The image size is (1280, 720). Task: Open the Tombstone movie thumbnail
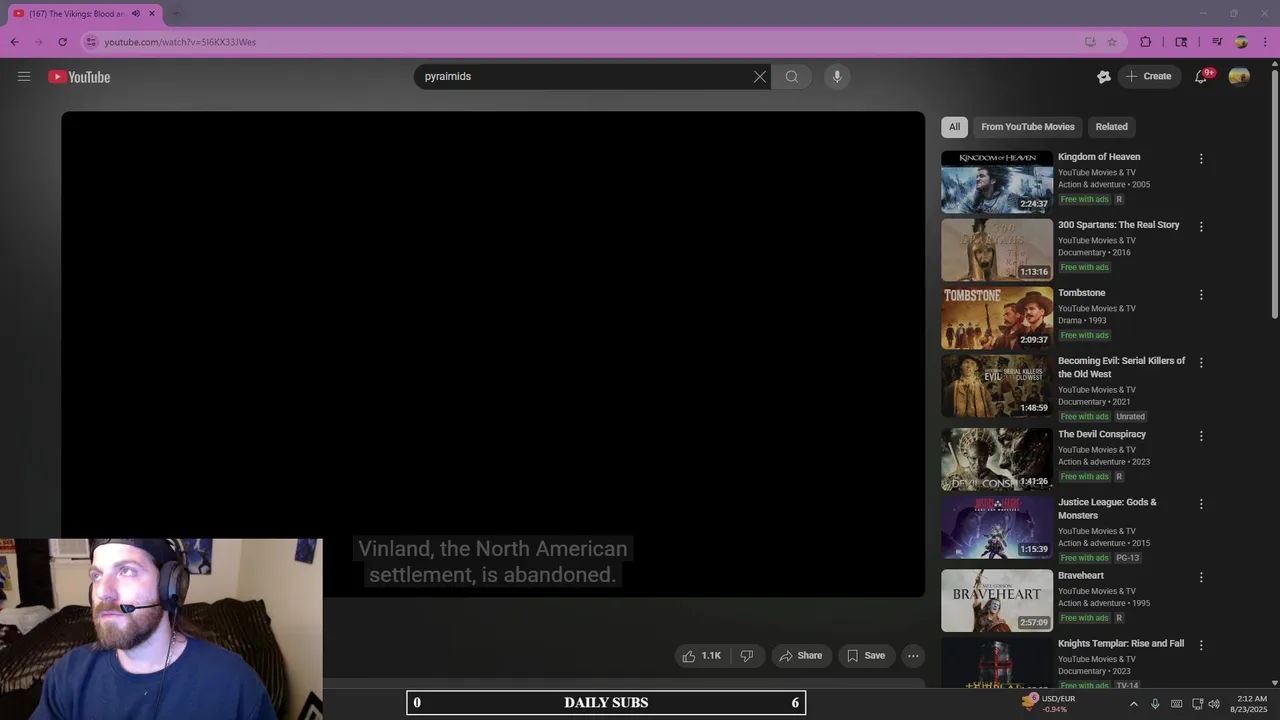[x=997, y=318]
